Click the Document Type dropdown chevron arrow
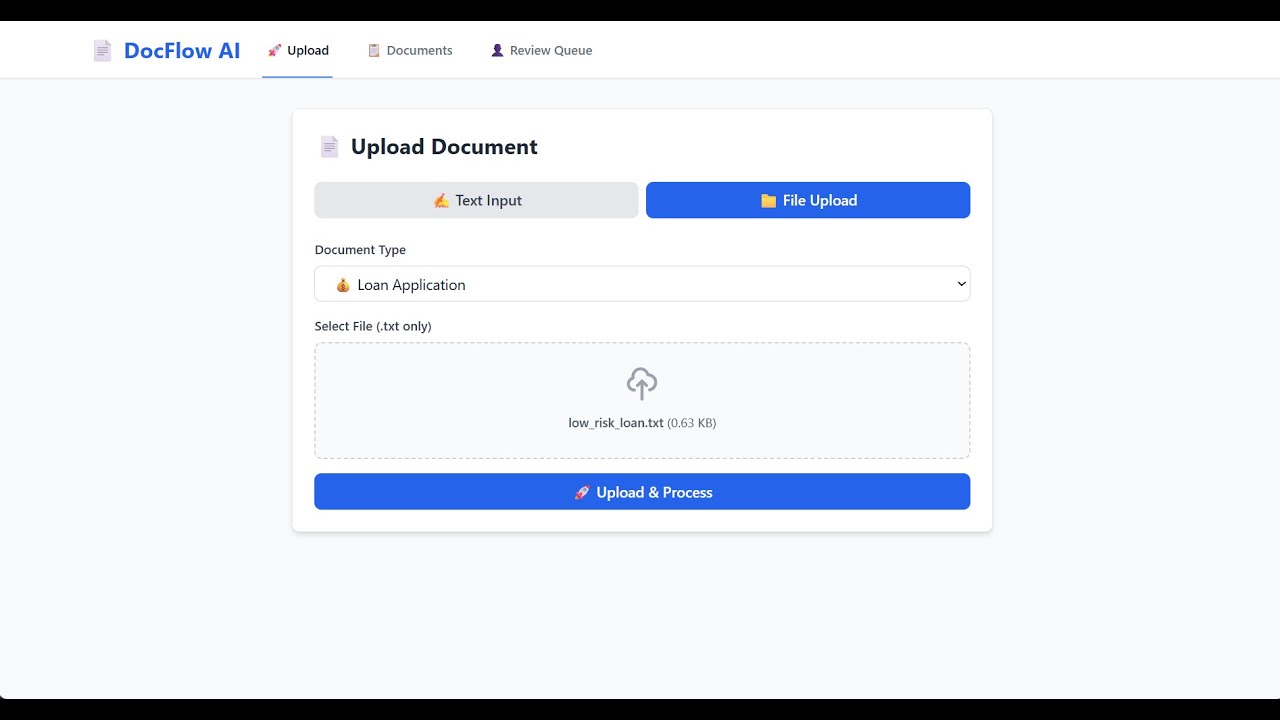Image resolution: width=1280 pixels, height=720 pixels. click(961, 284)
